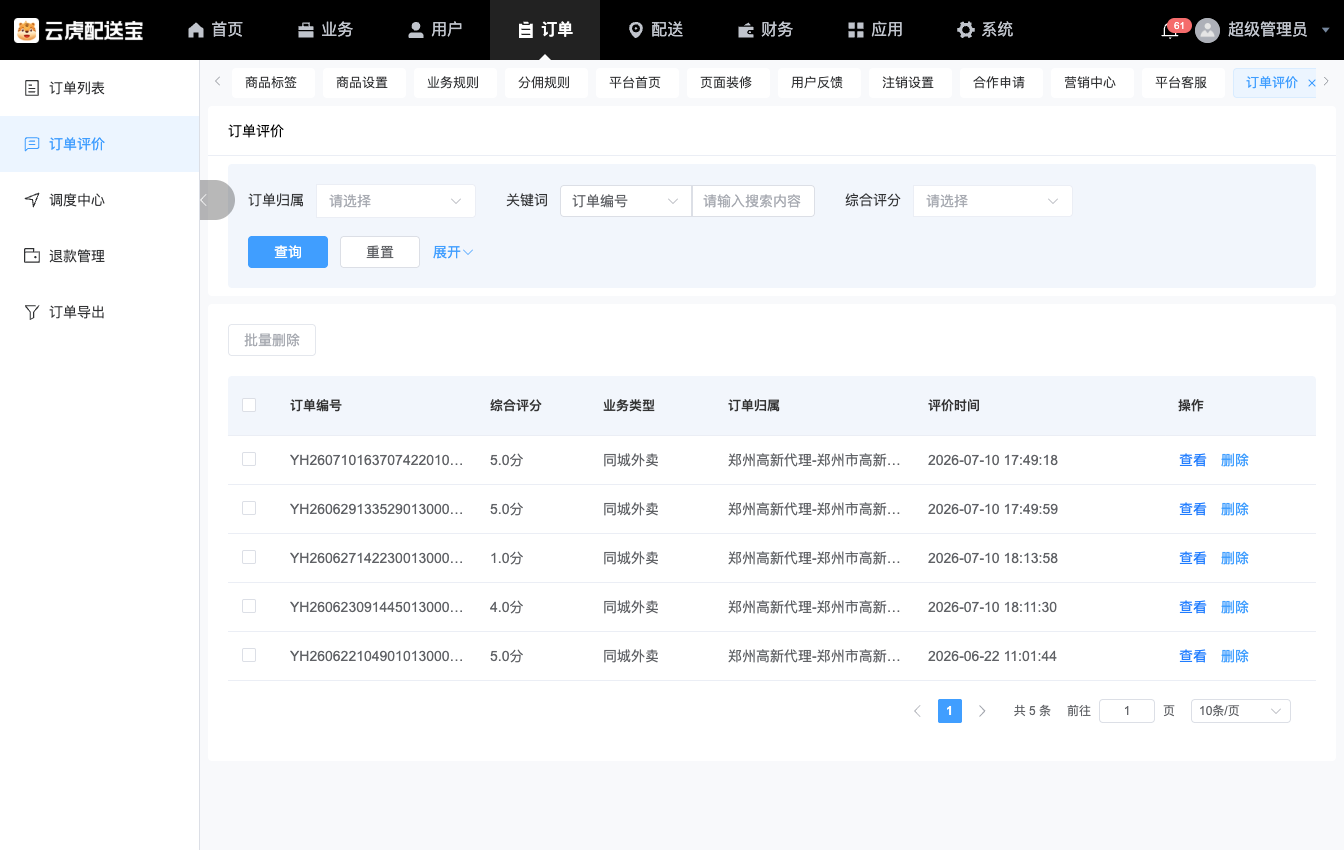Check the row for order YH260629133529013000
Viewport: 1344px width, 850px height.
[x=249, y=508]
